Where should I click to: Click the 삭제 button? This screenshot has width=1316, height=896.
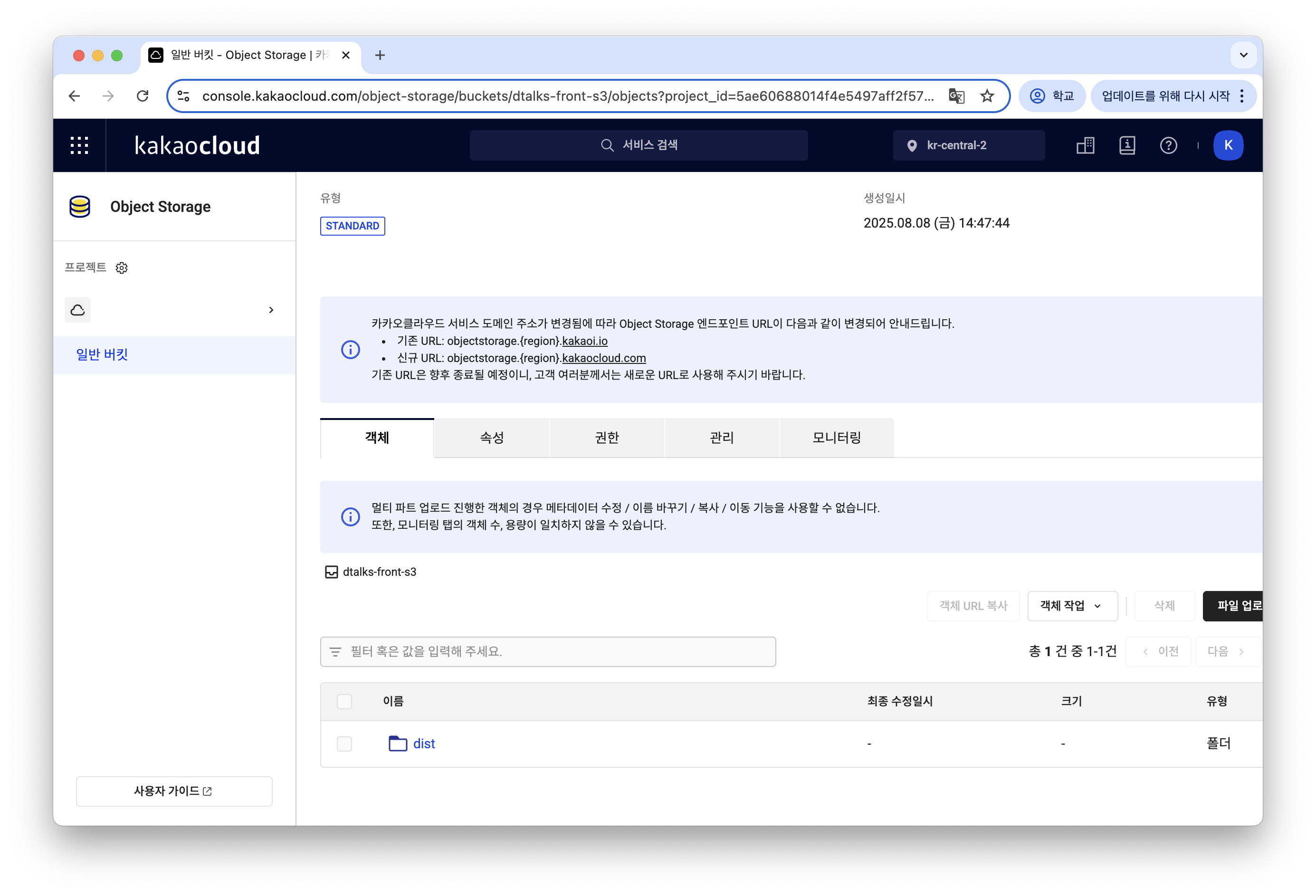click(1165, 606)
